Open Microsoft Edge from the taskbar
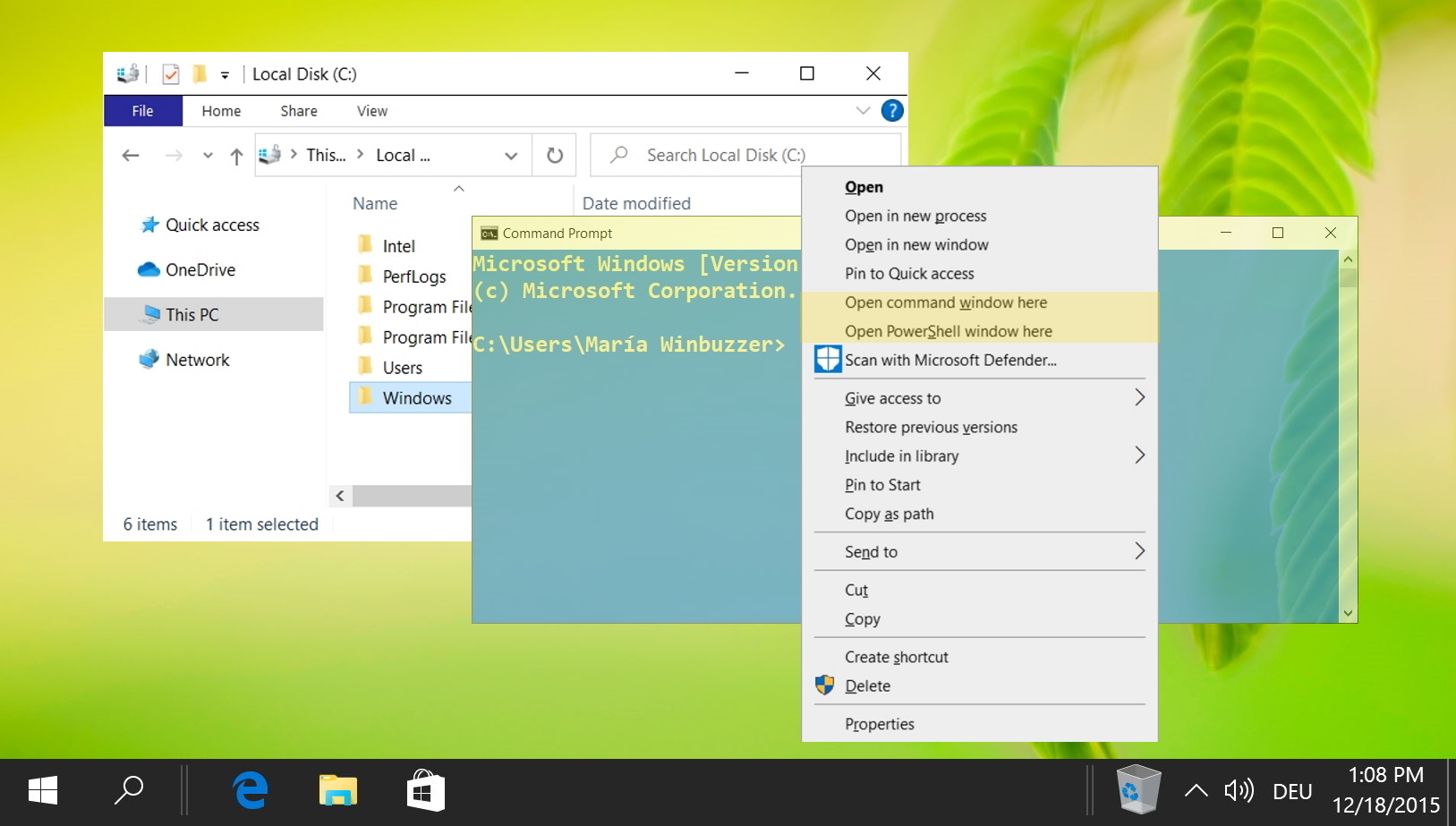The width and height of the screenshot is (1456, 826). pyautogui.click(x=249, y=790)
